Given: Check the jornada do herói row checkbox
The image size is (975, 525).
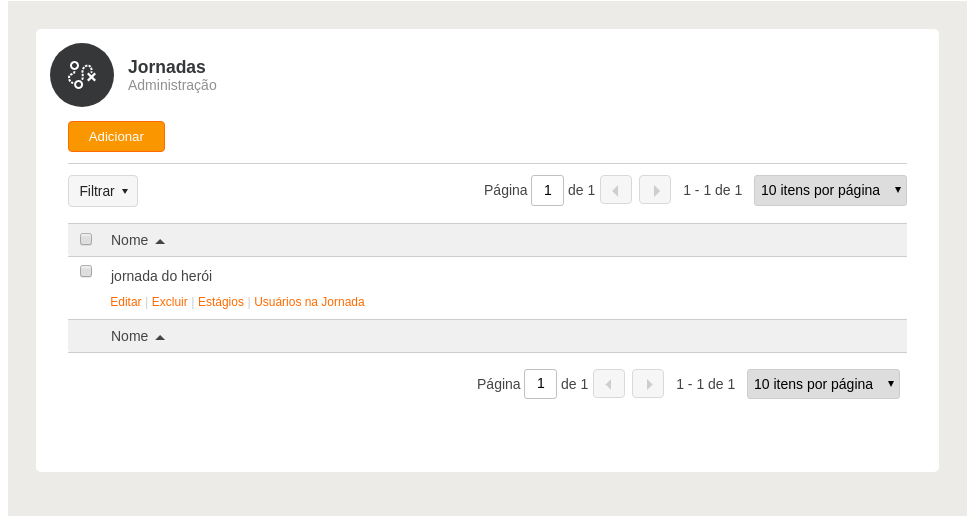Looking at the screenshot, I should coord(86,271).
